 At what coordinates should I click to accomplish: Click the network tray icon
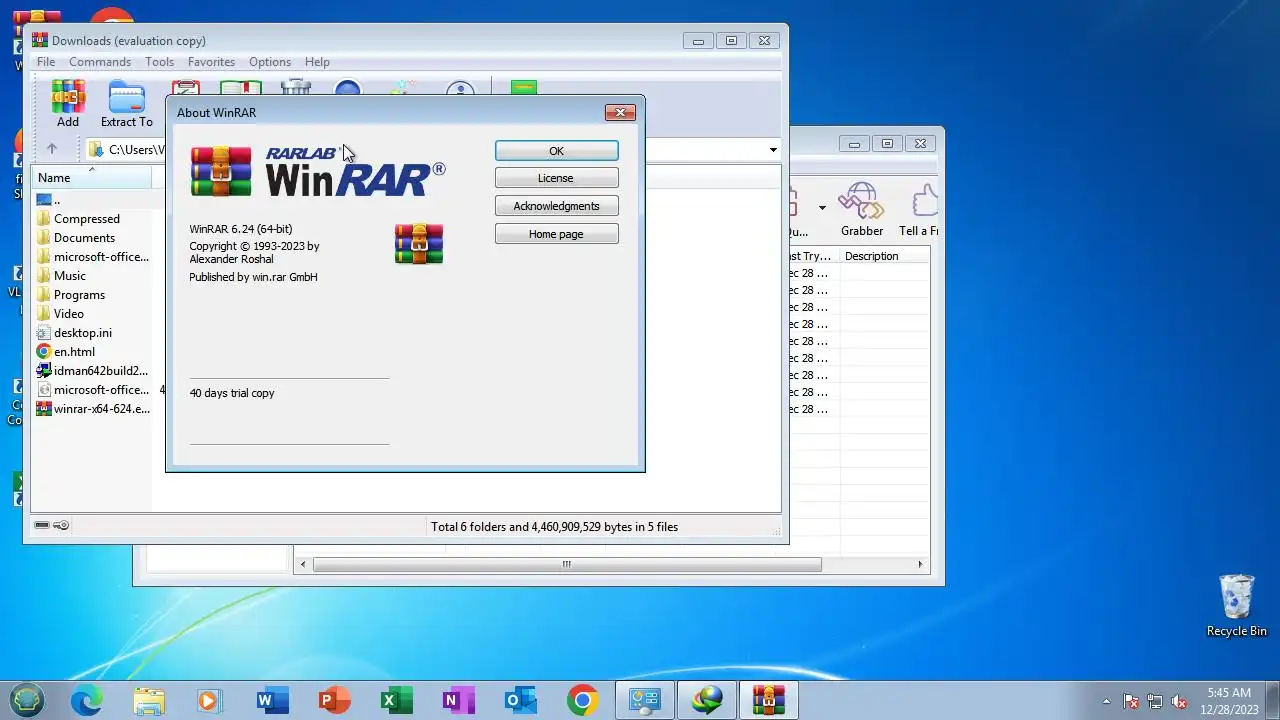[1155, 701]
